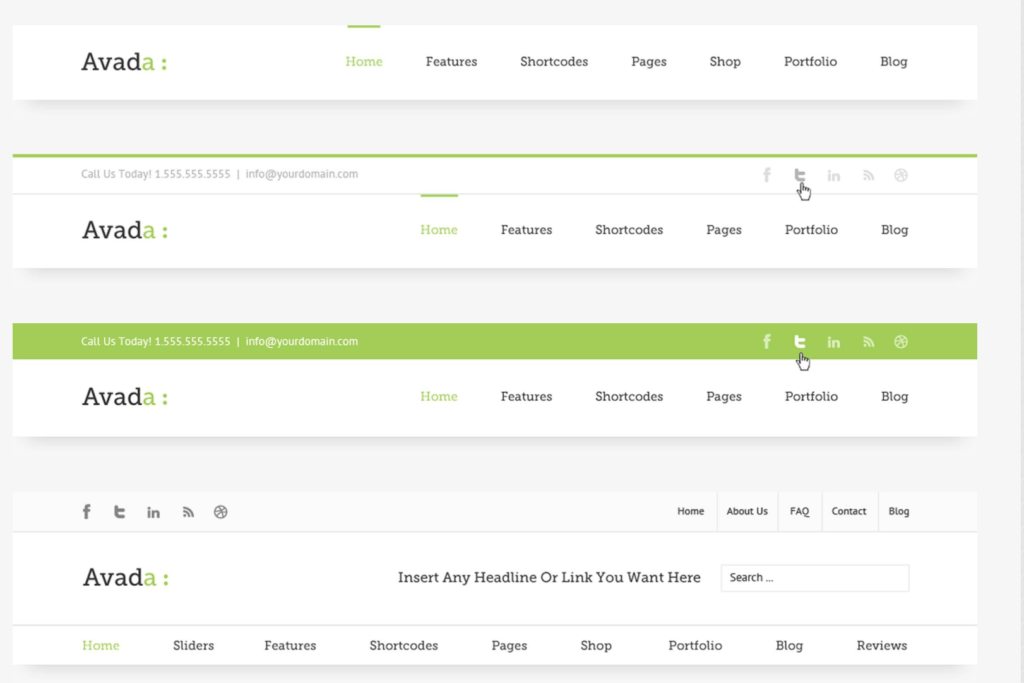Open LinkedIn icon in the white contact bar
Image resolution: width=1024 pixels, height=683 pixels.
coord(834,176)
